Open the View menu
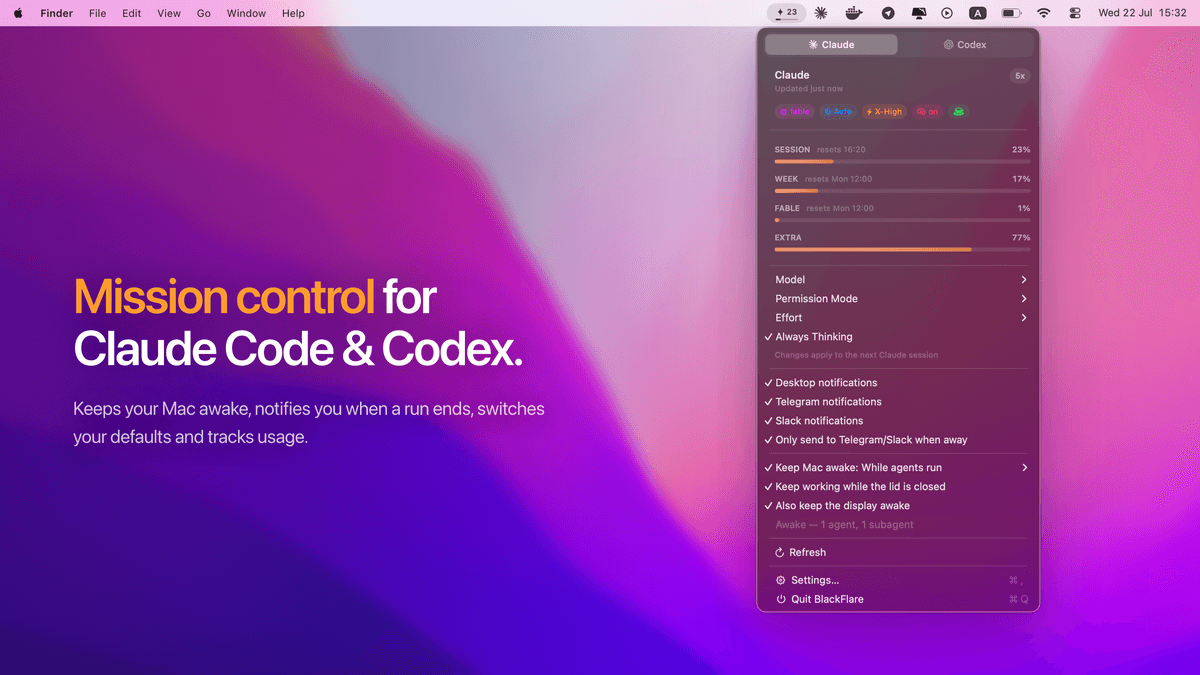 coord(169,13)
